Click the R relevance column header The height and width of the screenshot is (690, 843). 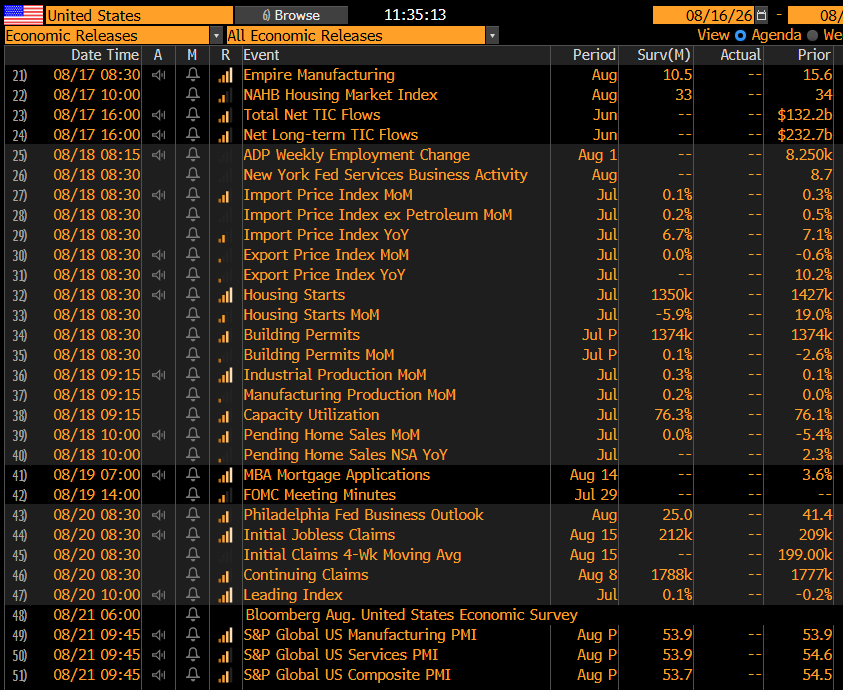coord(225,55)
